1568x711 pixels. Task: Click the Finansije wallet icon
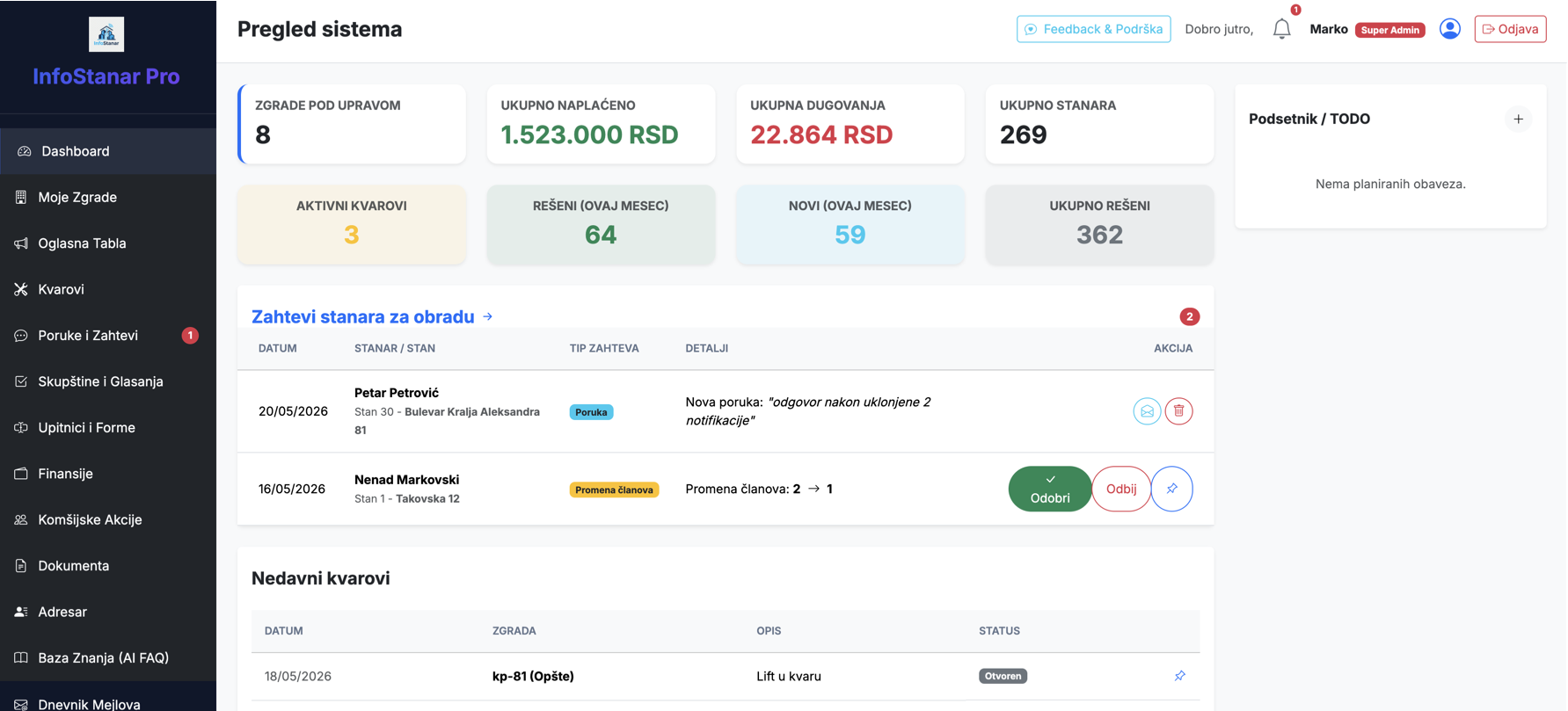coord(21,474)
